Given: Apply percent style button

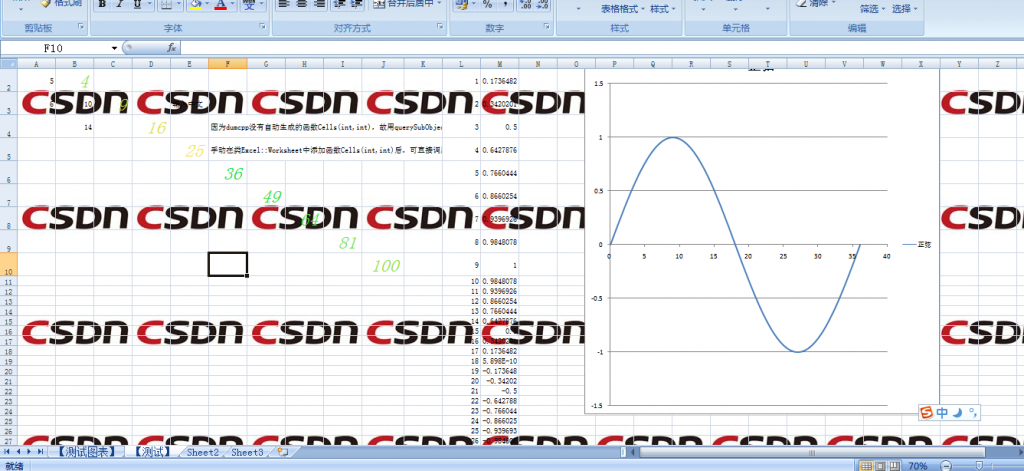Looking at the screenshot, I should [487, 5].
